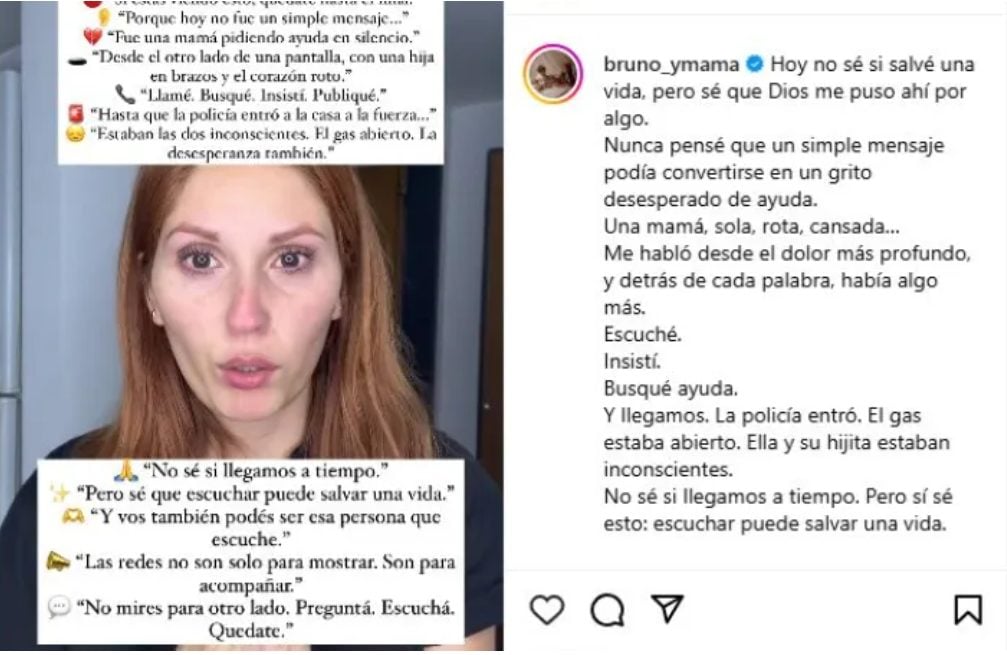
Task: Click the caption opening "Hoy no sé si salvé"
Action: pos(848,64)
